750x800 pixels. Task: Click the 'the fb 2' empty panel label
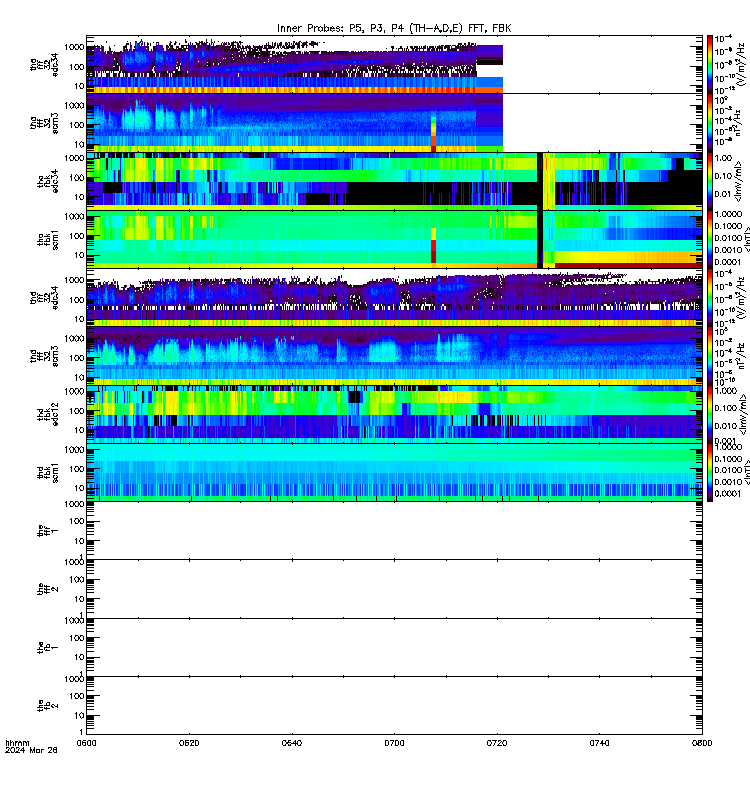pyautogui.click(x=48, y=706)
